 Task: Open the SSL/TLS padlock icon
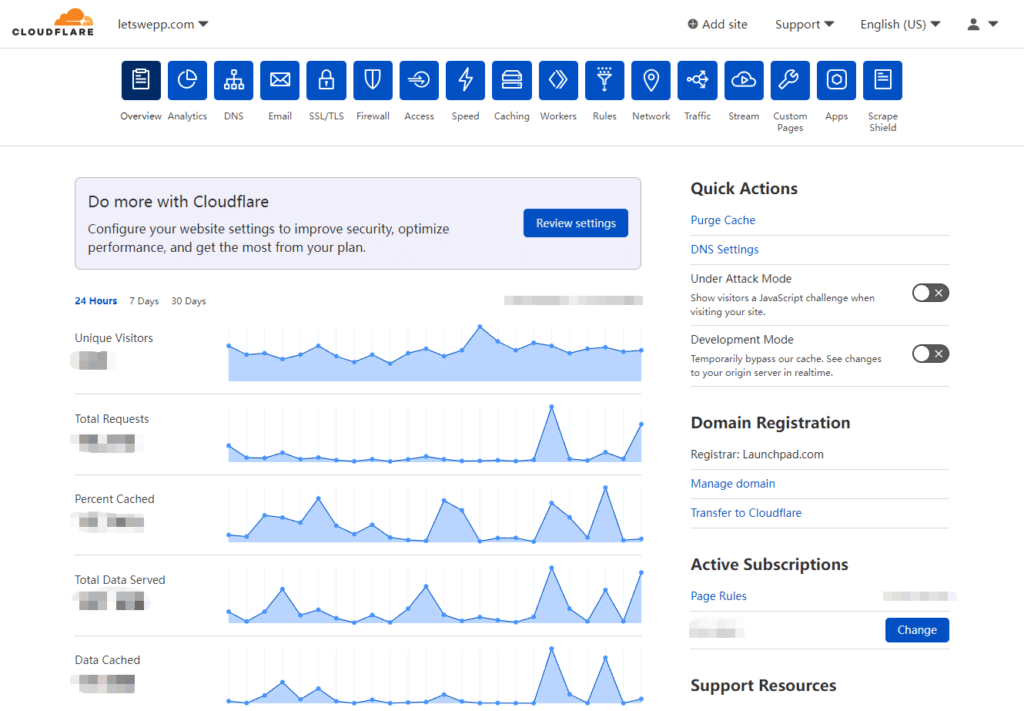point(326,81)
